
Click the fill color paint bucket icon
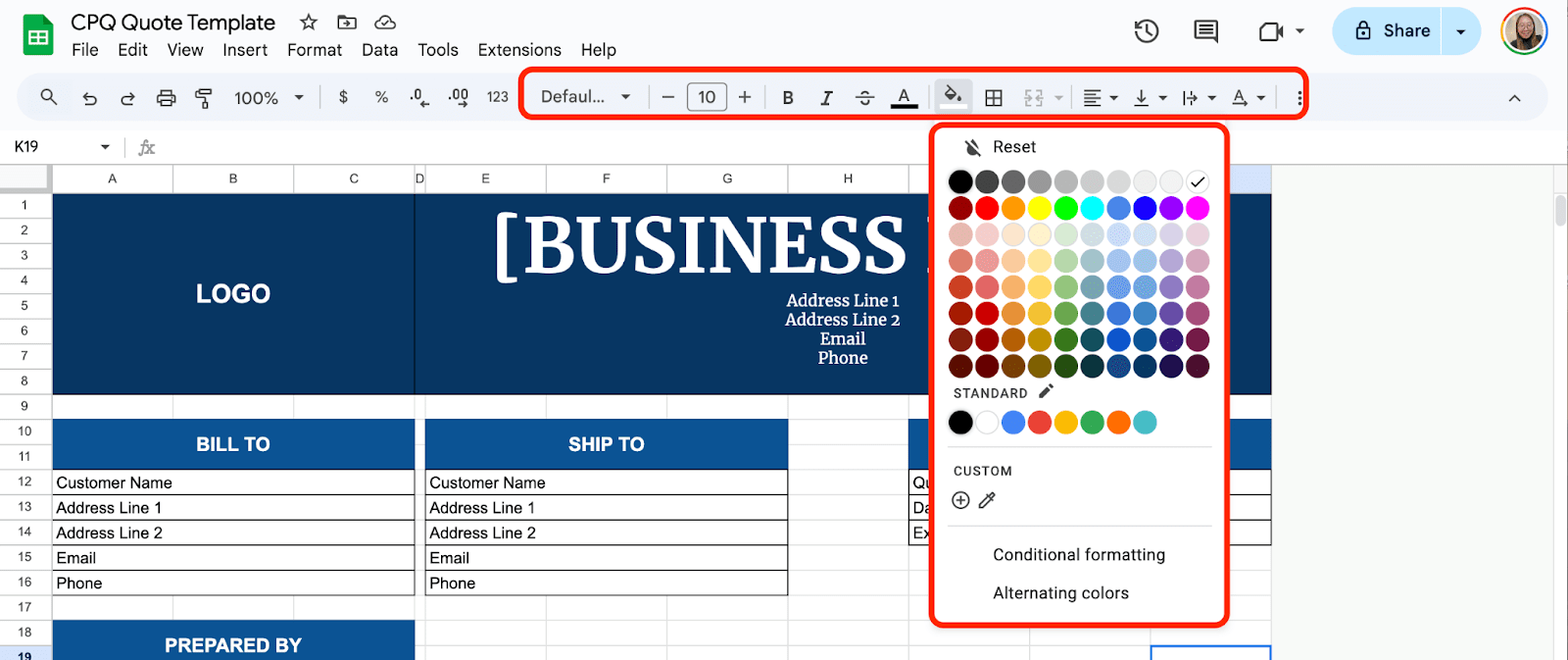(x=951, y=96)
